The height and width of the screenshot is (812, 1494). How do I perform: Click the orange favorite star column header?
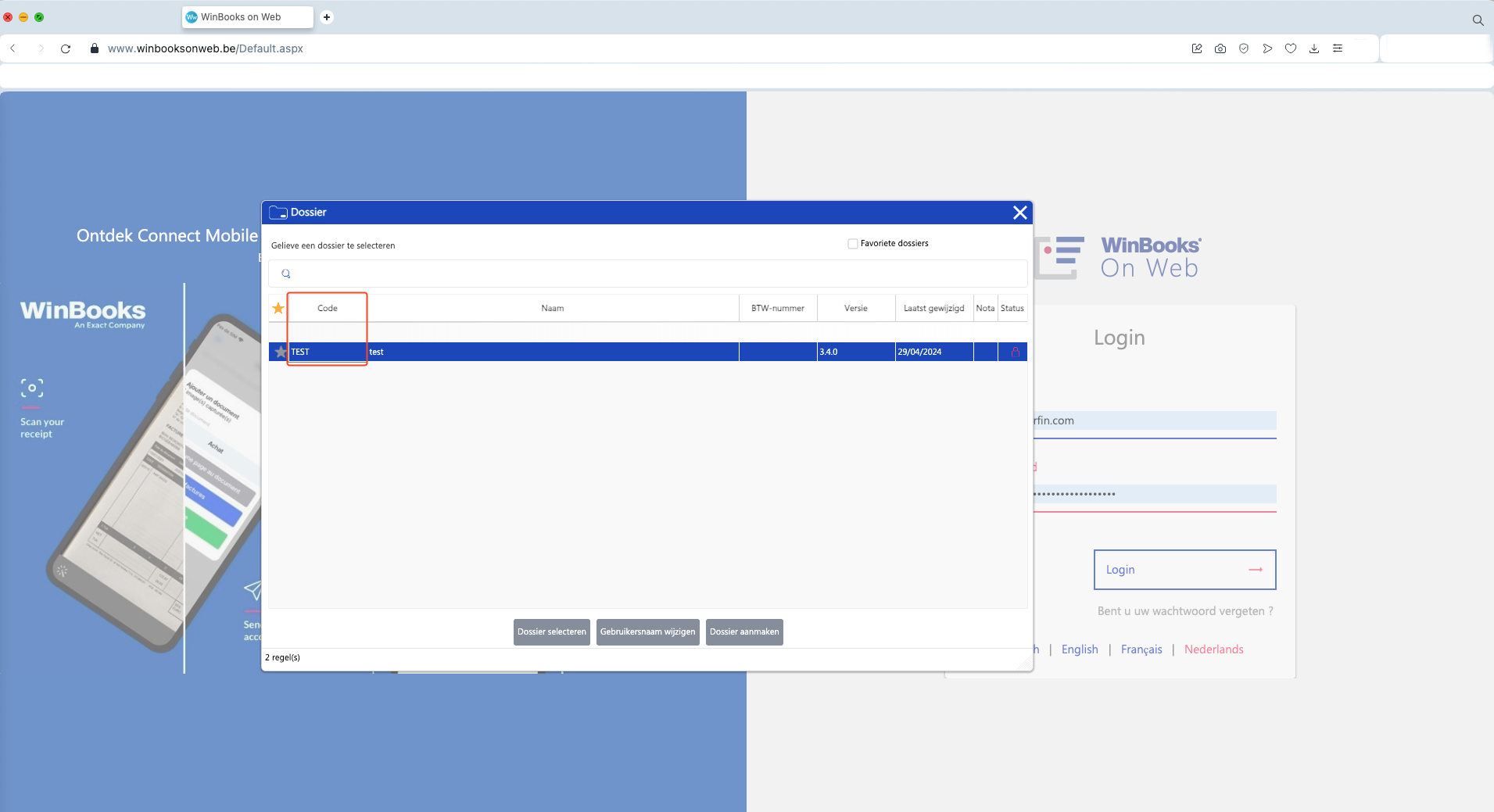pos(278,308)
